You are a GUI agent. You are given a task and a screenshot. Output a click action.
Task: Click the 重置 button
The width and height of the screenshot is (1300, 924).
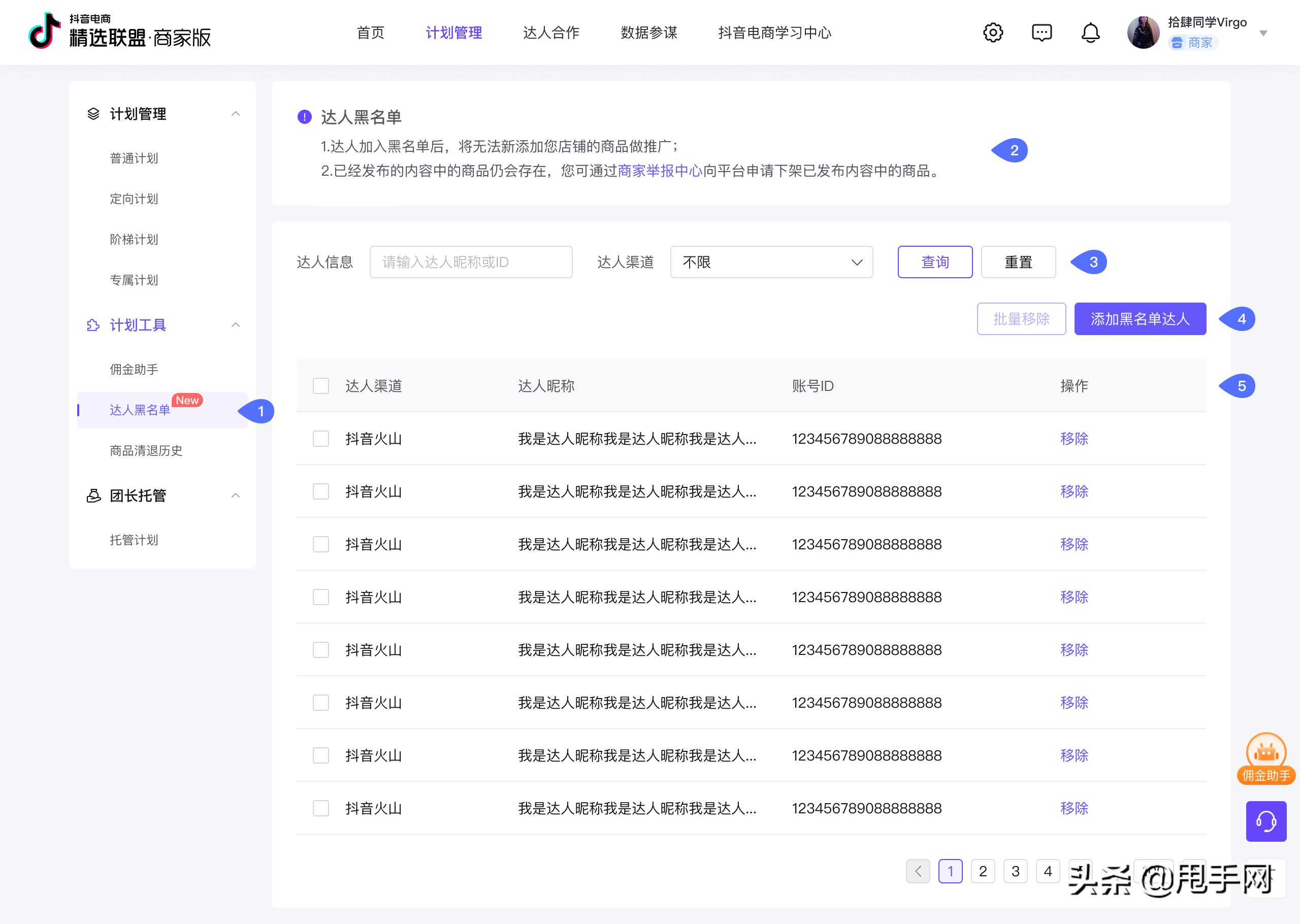tap(1018, 262)
